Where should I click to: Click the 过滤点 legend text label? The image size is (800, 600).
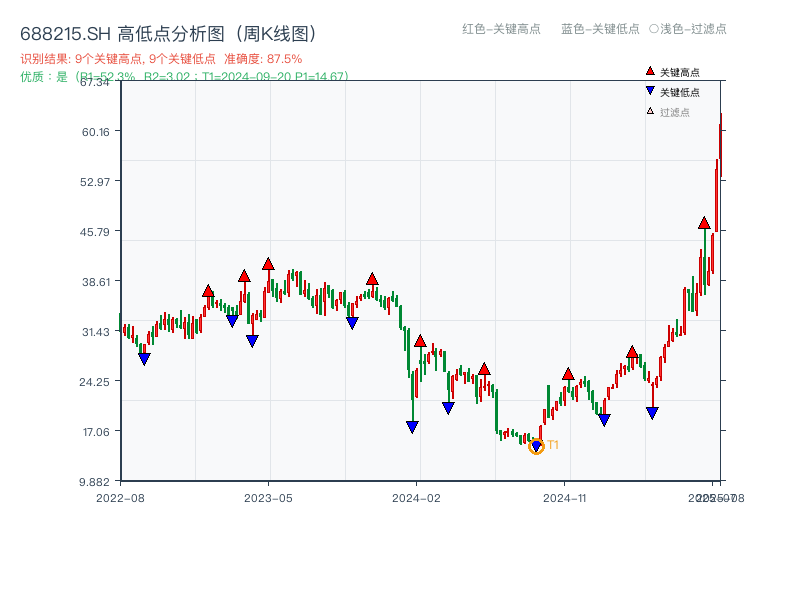click(675, 112)
